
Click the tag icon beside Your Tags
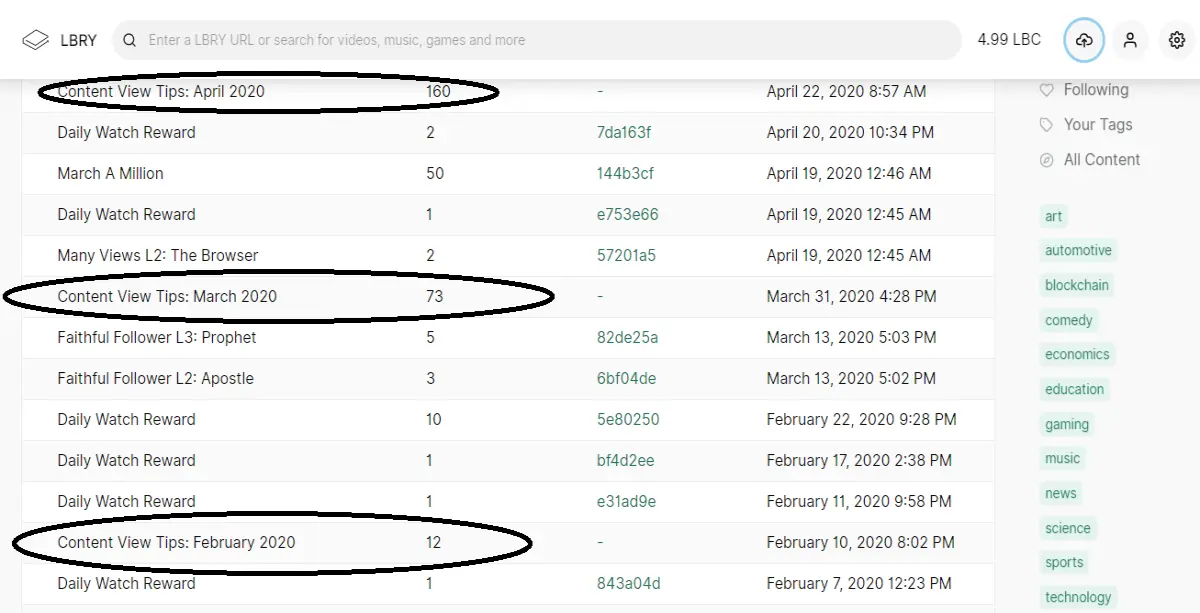tap(1047, 125)
